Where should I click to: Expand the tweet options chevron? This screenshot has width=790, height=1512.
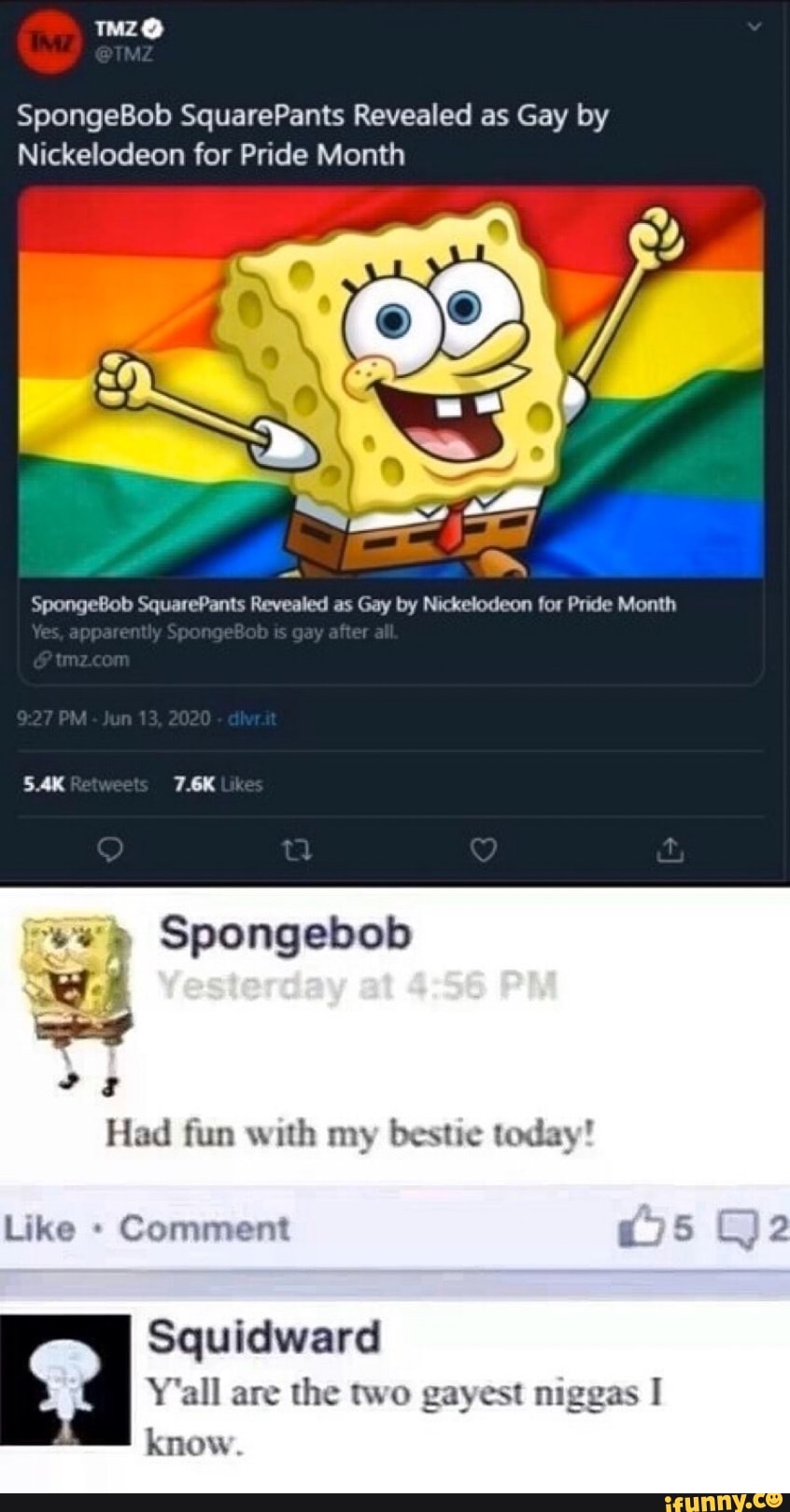pyautogui.click(x=756, y=27)
